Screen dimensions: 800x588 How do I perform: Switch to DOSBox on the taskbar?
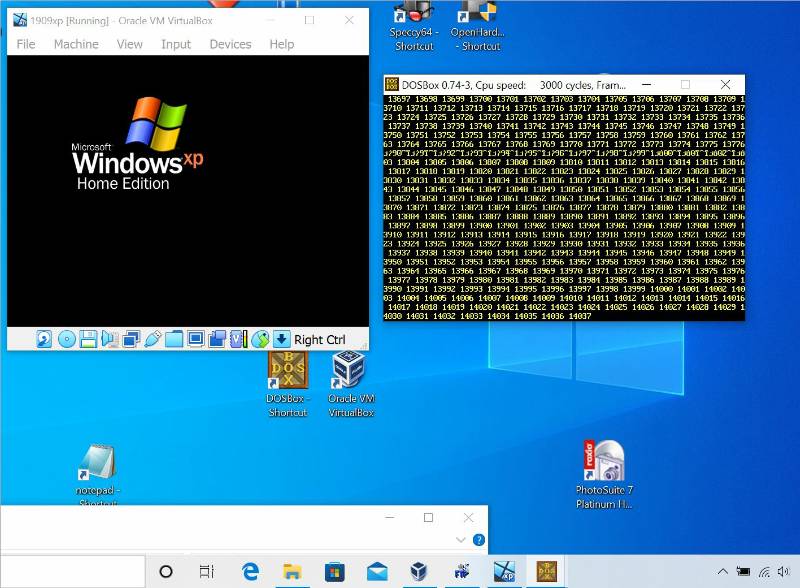click(x=546, y=572)
